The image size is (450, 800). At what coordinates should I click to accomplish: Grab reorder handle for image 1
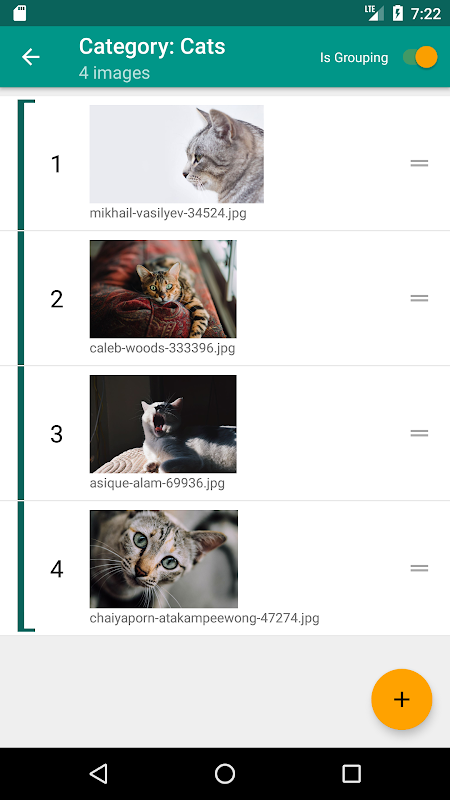419,163
